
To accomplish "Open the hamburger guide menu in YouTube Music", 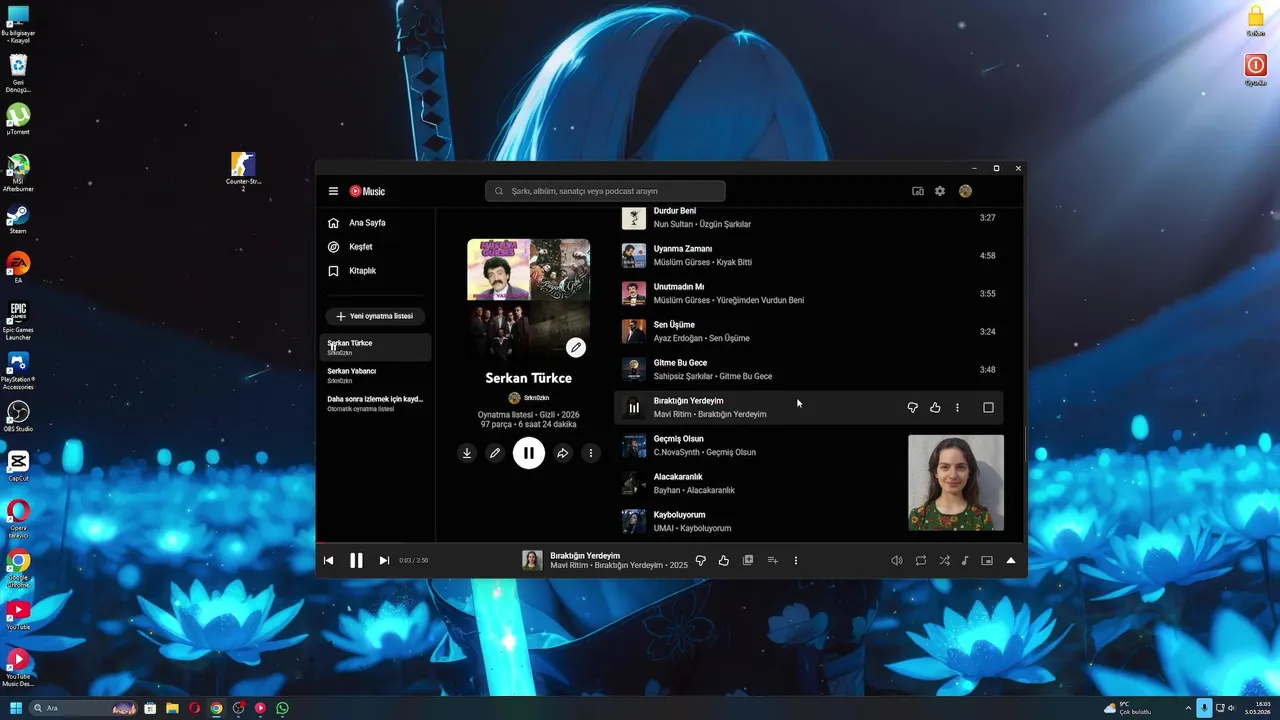I will [x=333, y=191].
